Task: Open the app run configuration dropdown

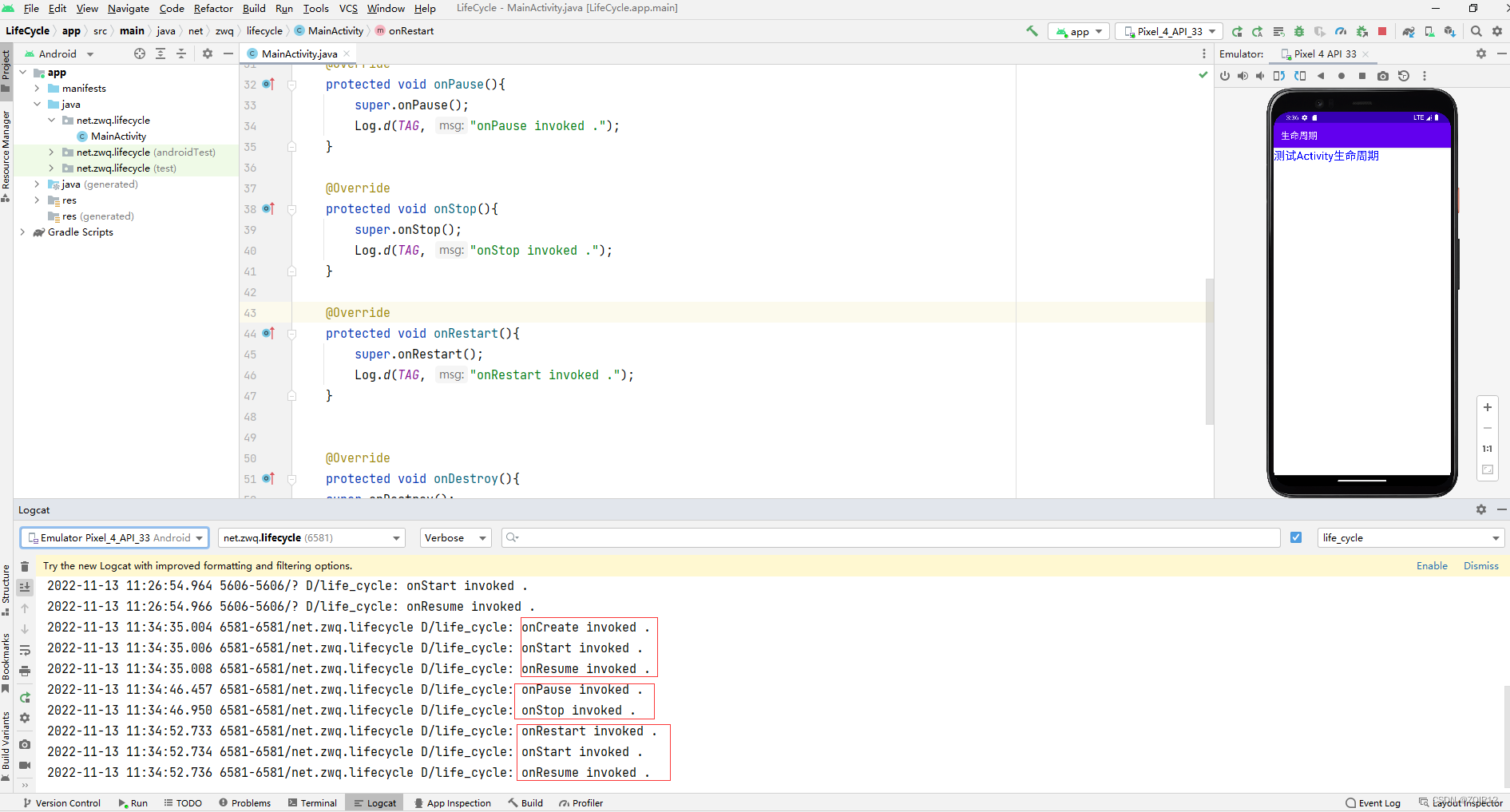Action: pos(1078,31)
